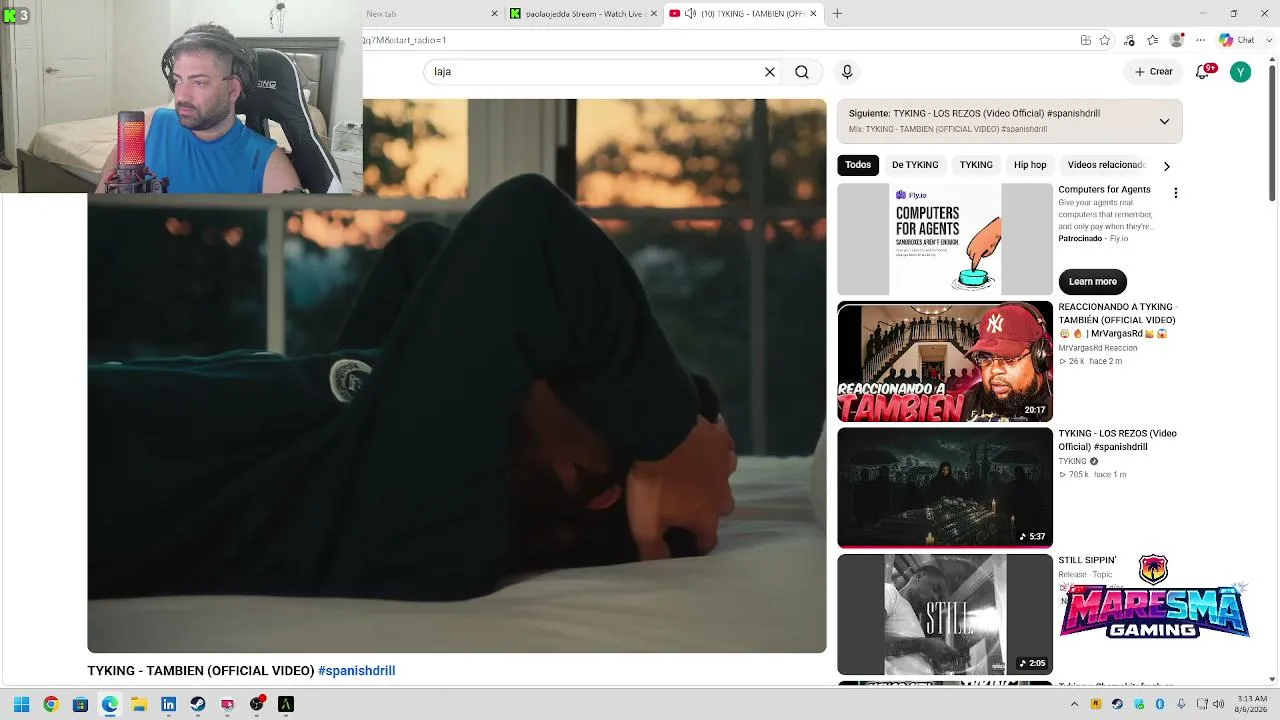
Task: Click the Computers for Agents ad title
Action: click(1104, 190)
